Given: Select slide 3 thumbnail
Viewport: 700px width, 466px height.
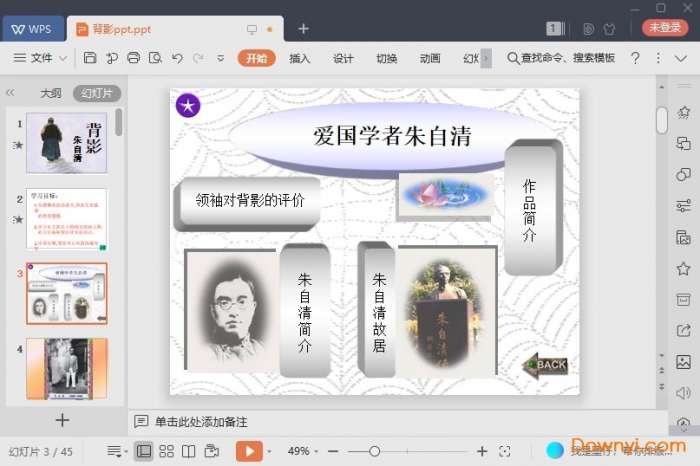Looking at the screenshot, I should 67,293.
